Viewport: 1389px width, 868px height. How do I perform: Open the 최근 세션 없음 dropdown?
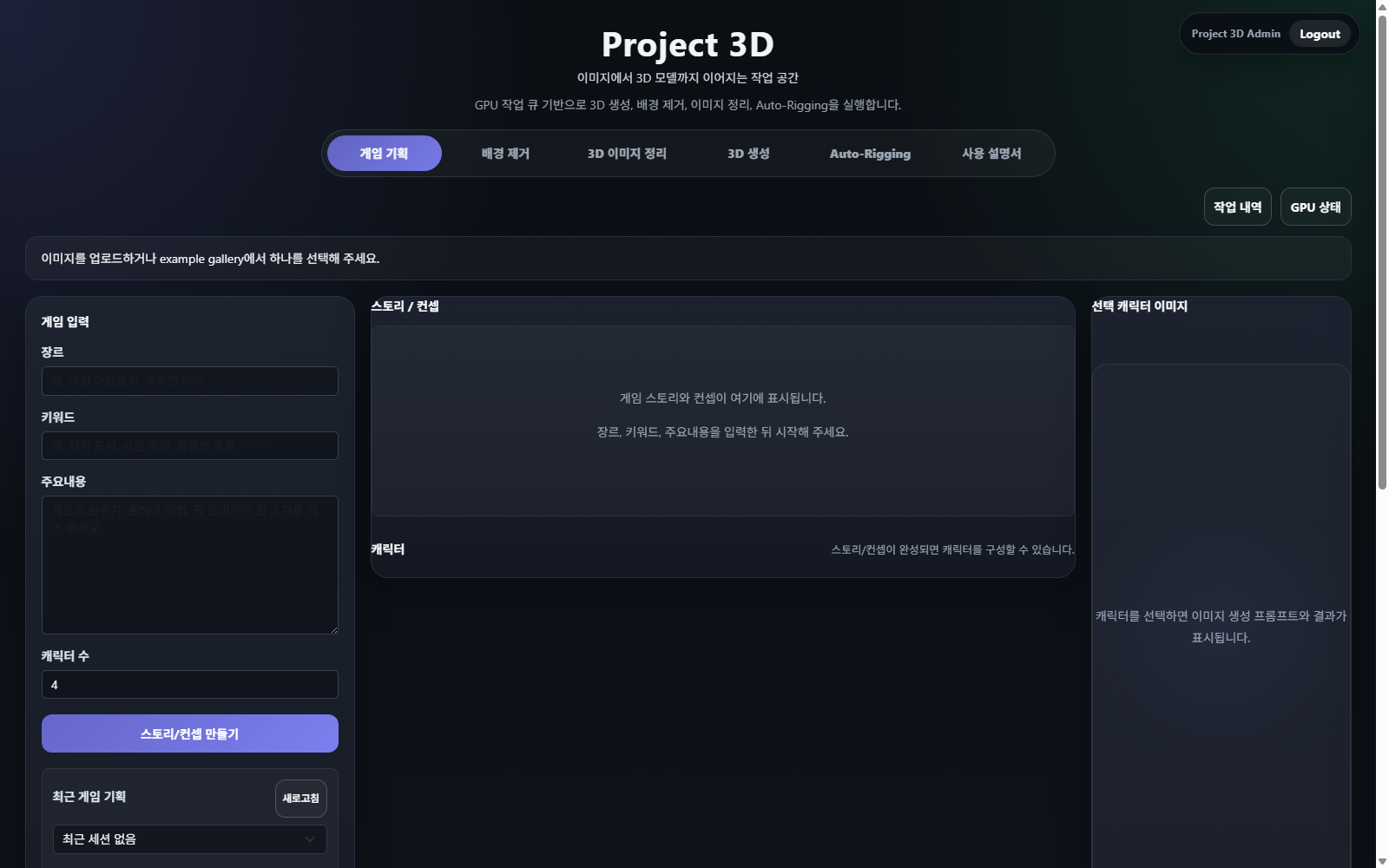190,839
